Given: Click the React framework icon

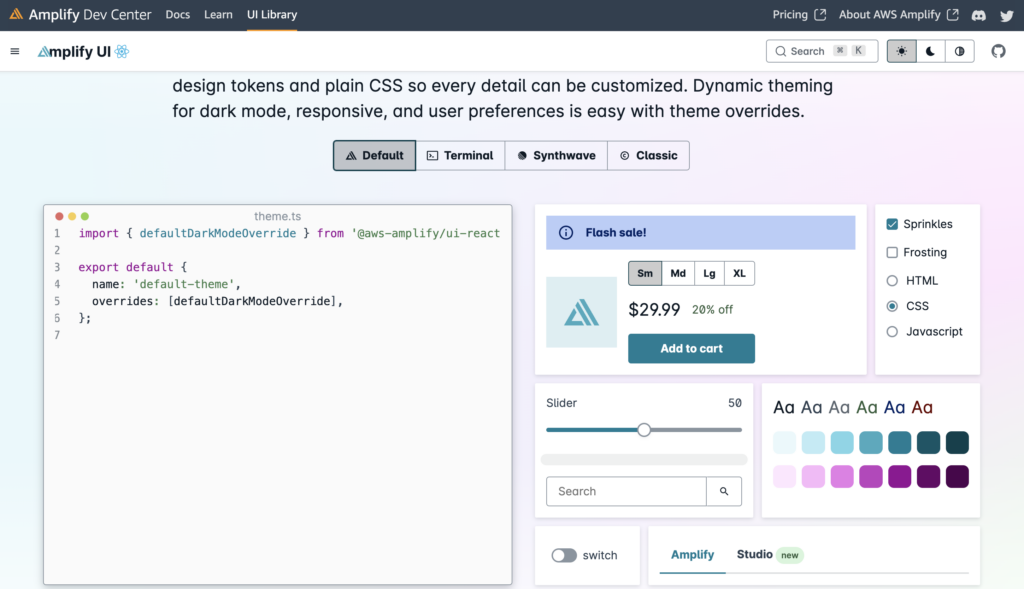Looking at the screenshot, I should (121, 52).
